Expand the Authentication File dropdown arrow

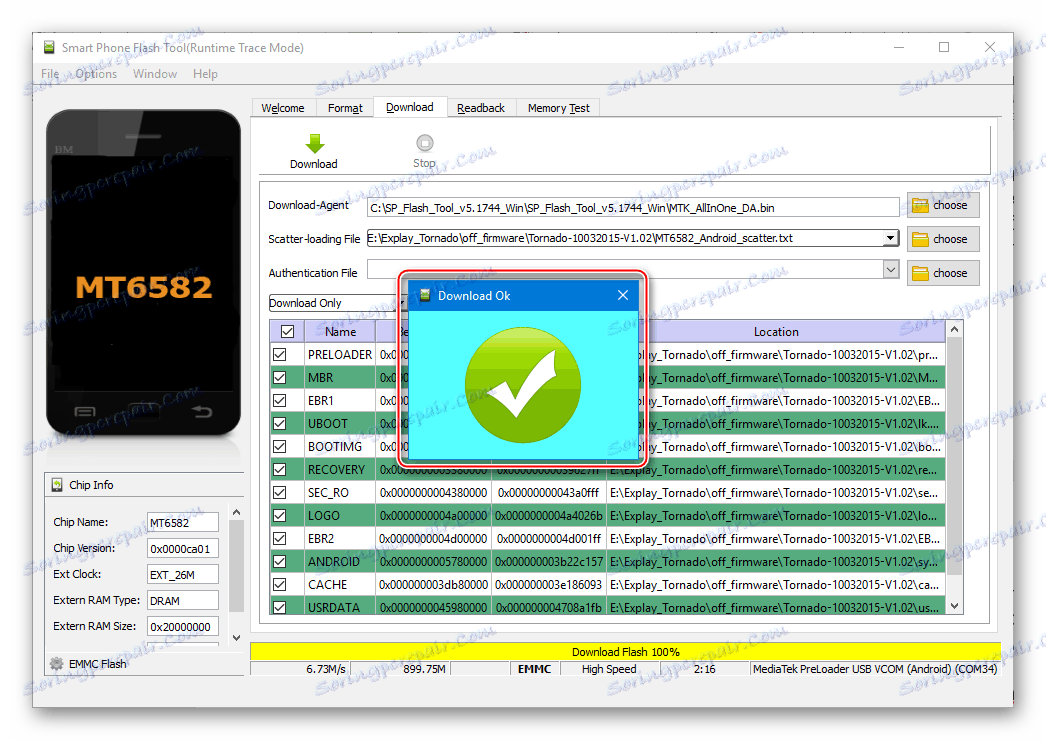click(x=891, y=270)
